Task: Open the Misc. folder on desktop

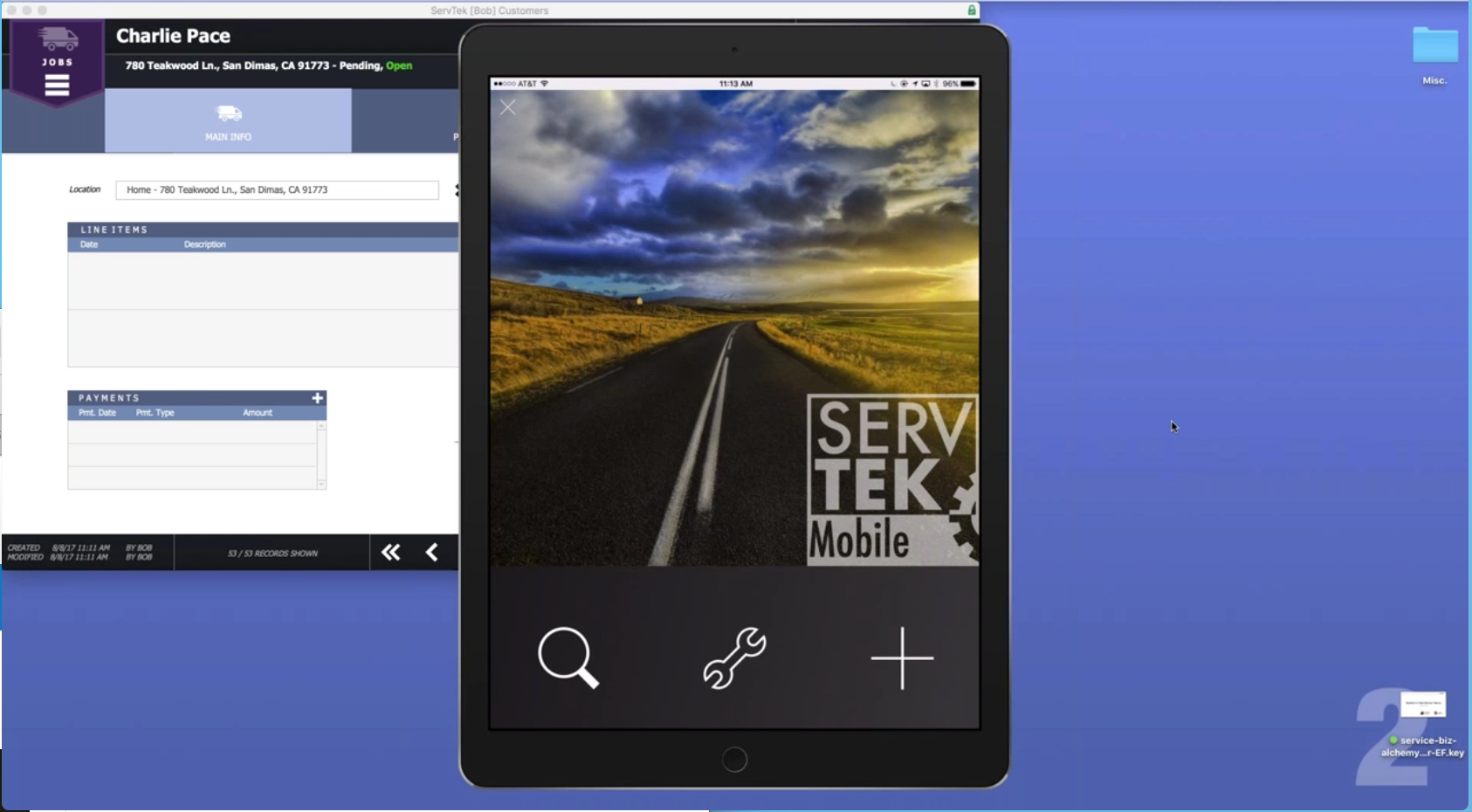Action: pos(1434,54)
